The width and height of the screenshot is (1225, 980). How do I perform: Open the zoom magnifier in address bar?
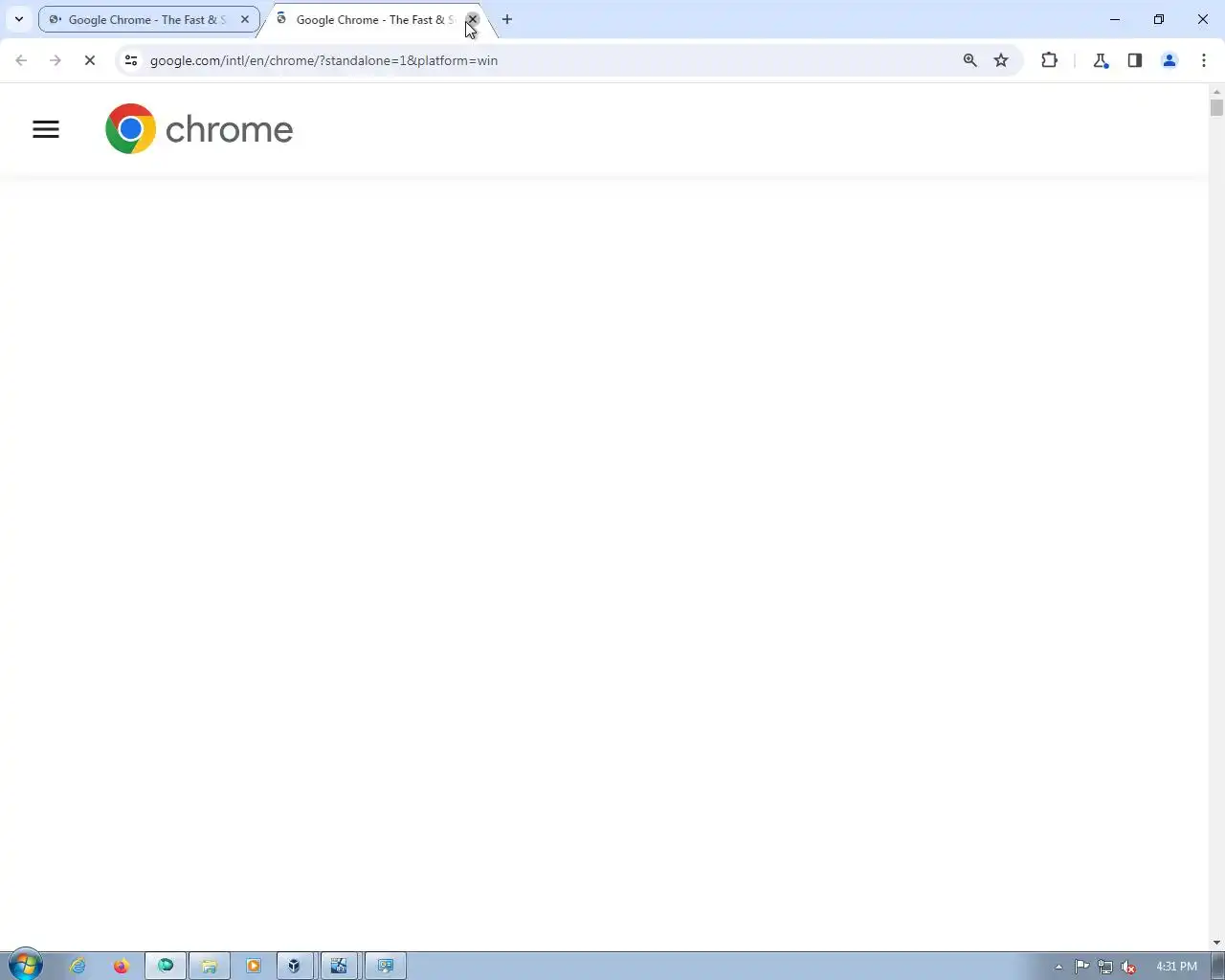(x=970, y=60)
